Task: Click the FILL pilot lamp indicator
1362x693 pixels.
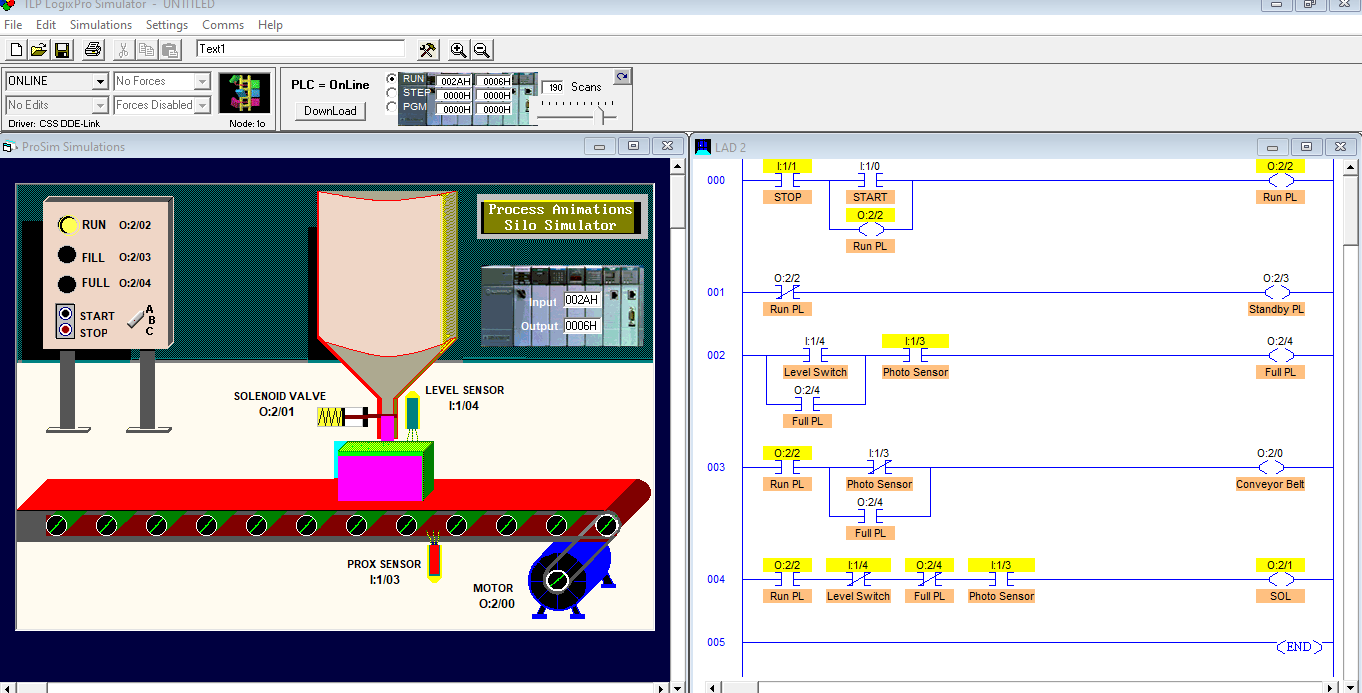Action: [67, 256]
